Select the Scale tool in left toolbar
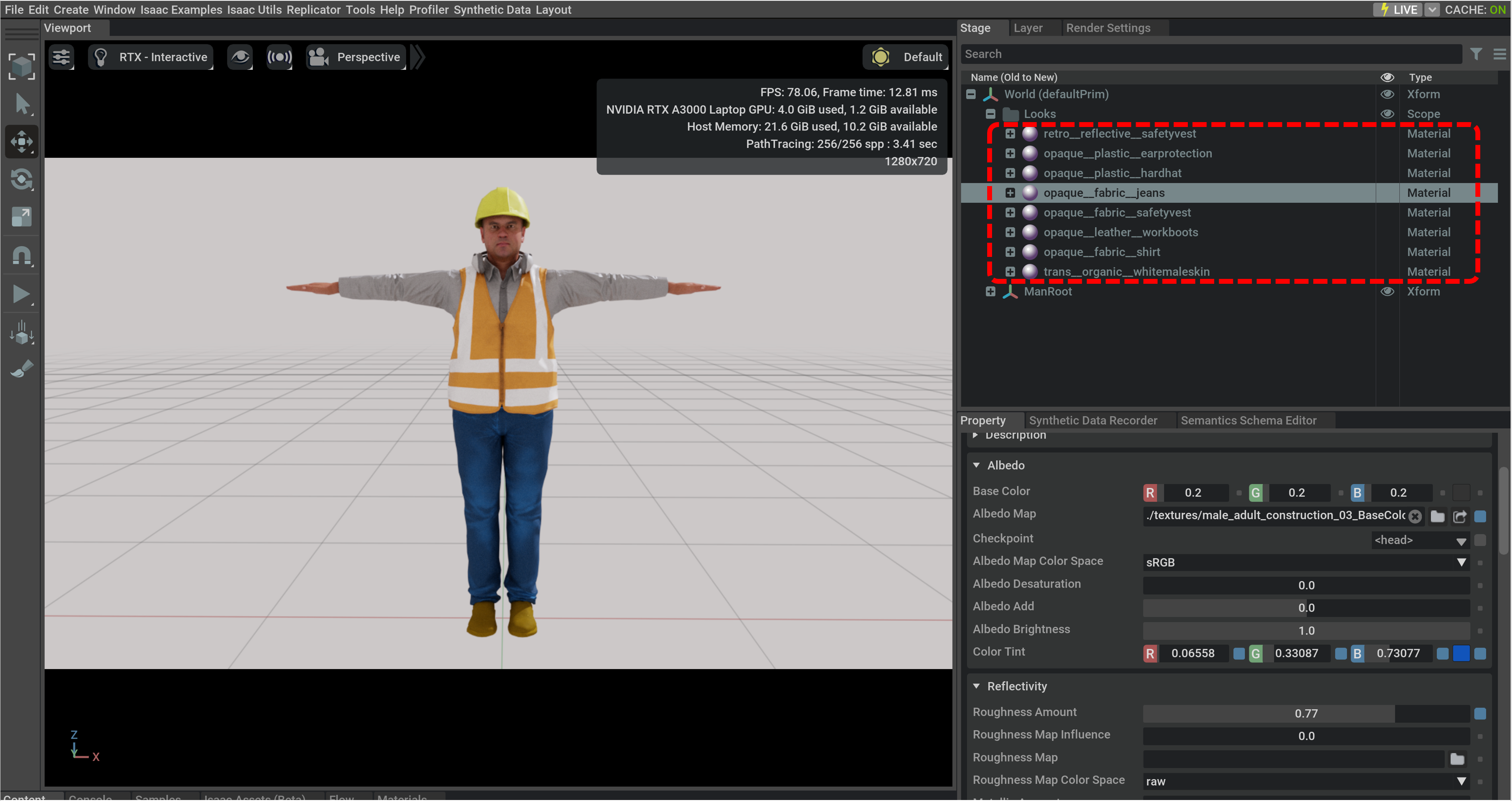Image resolution: width=1512 pixels, height=801 pixels. tap(21, 217)
